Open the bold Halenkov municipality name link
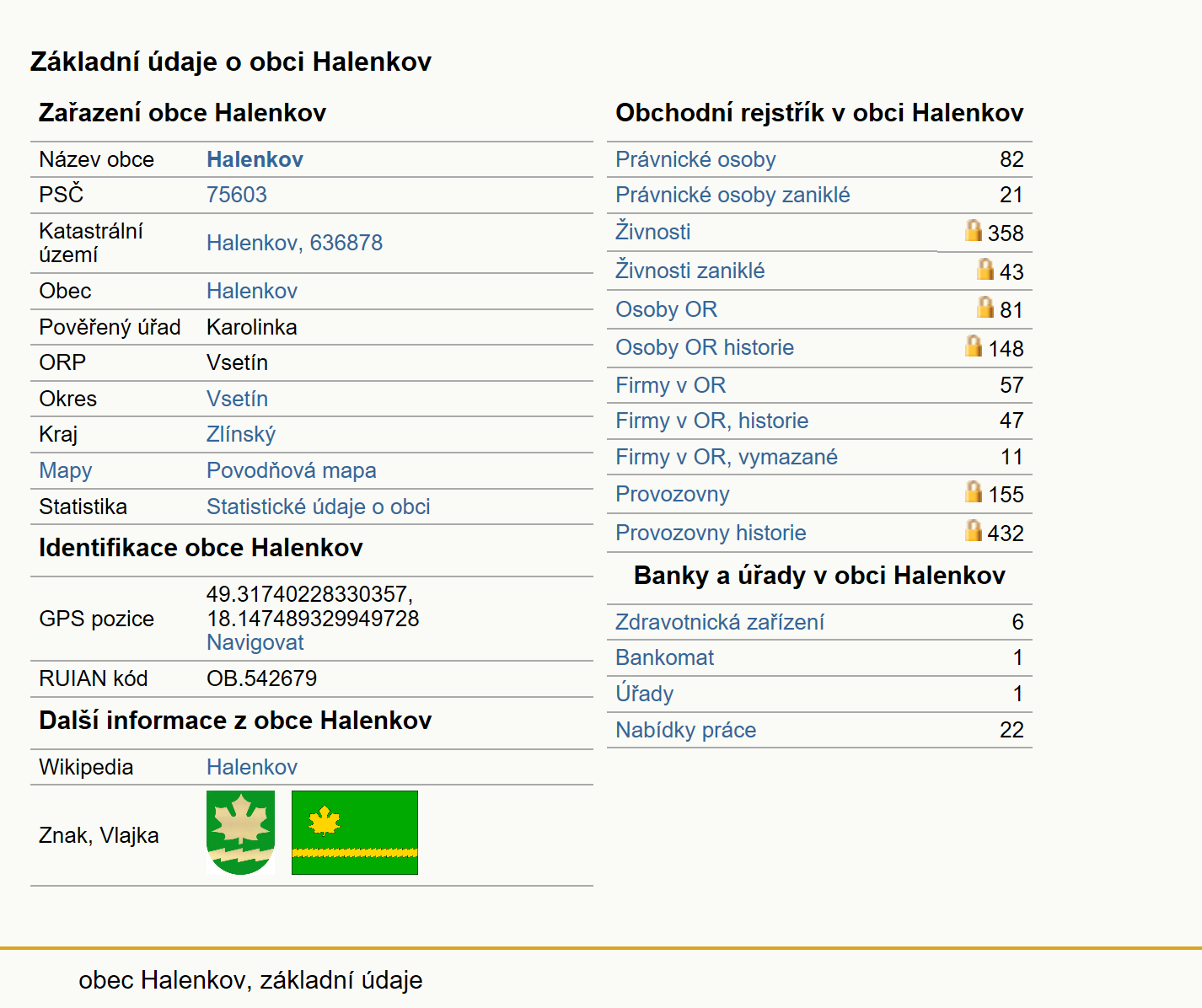 pyautogui.click(x=255, y=159)
